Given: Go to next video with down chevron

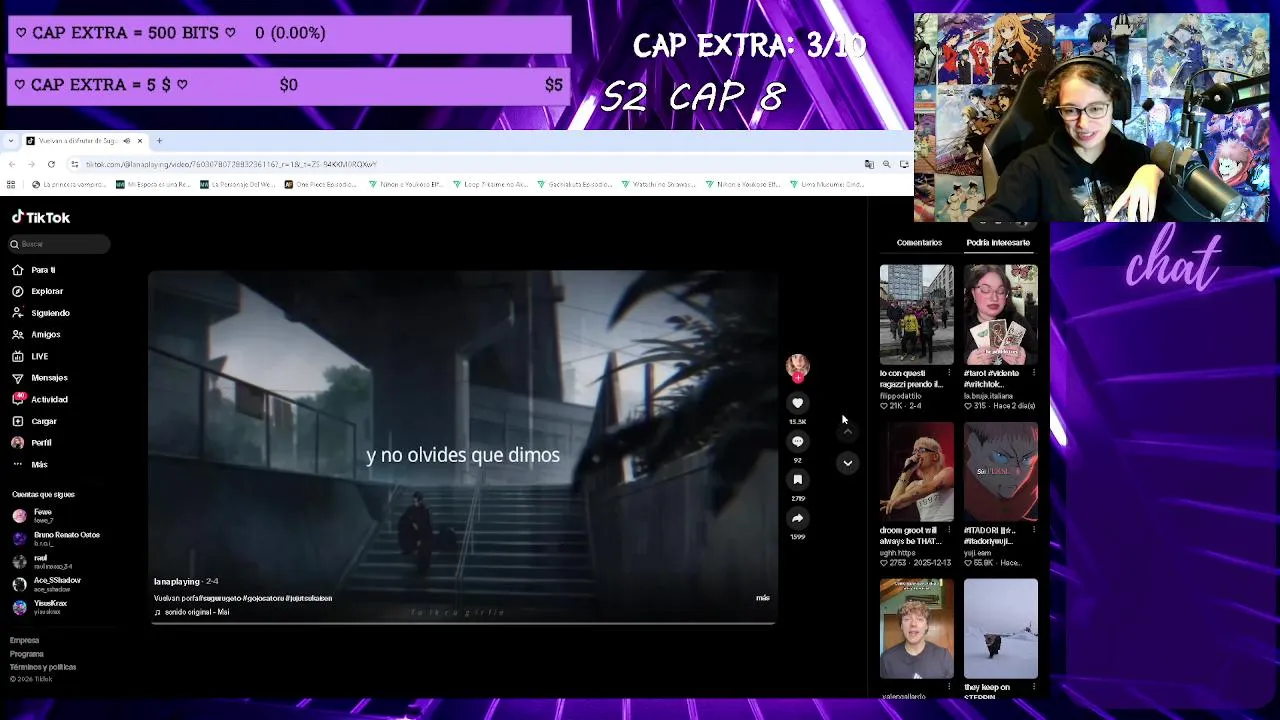Looking at the screenshot, I should coord(847,463).
